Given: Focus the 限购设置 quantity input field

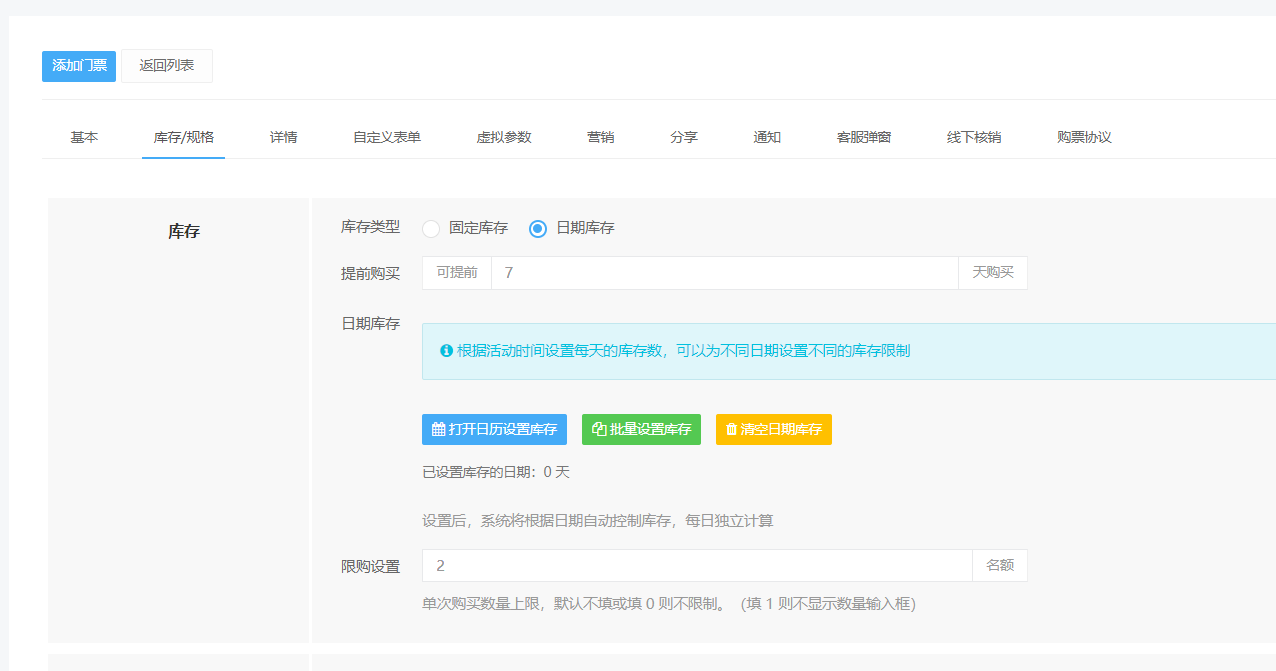Looking at the screenshot, I should tap(697, 565).
